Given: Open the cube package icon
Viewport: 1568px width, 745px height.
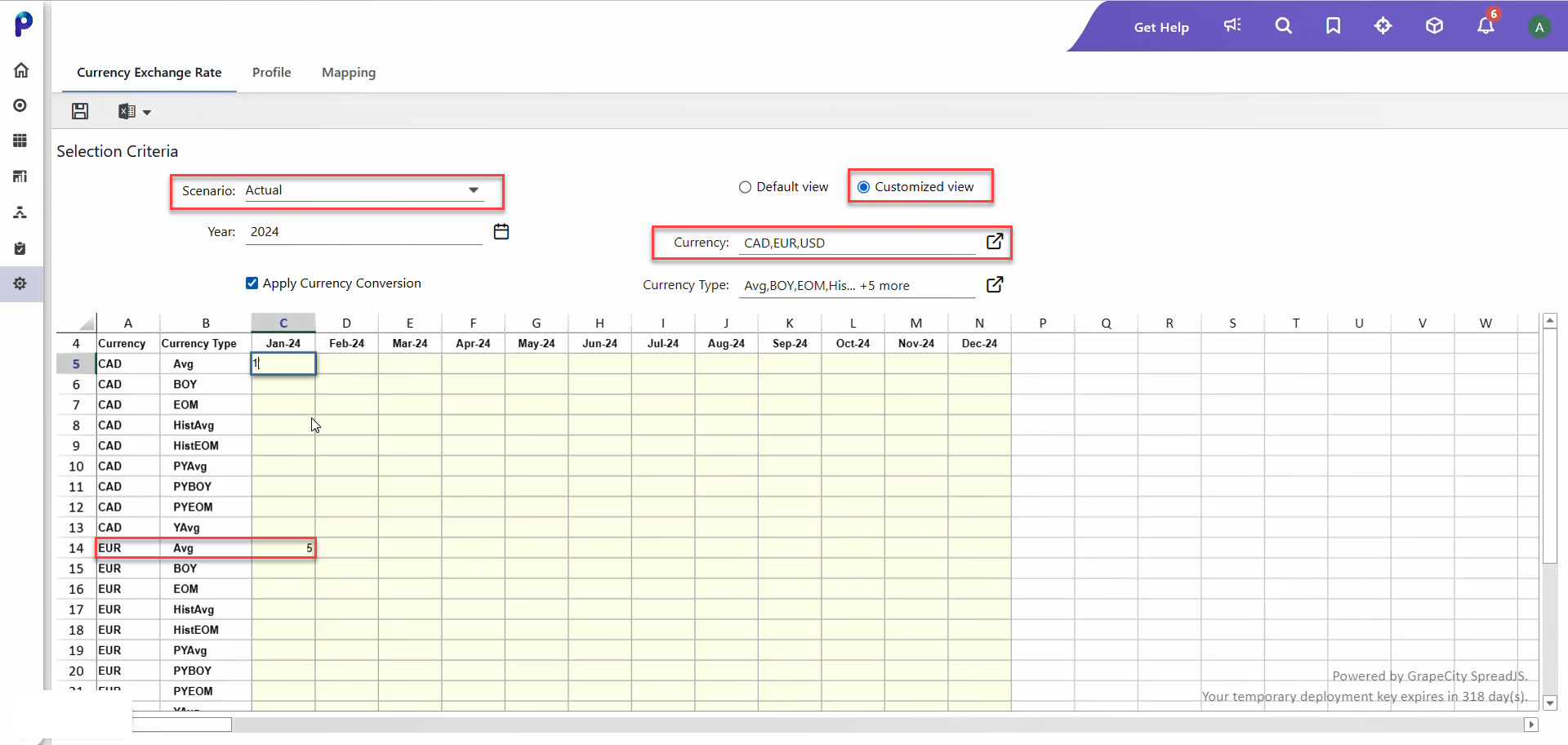Looking at the screenshot, I should tap(1434, 25).
